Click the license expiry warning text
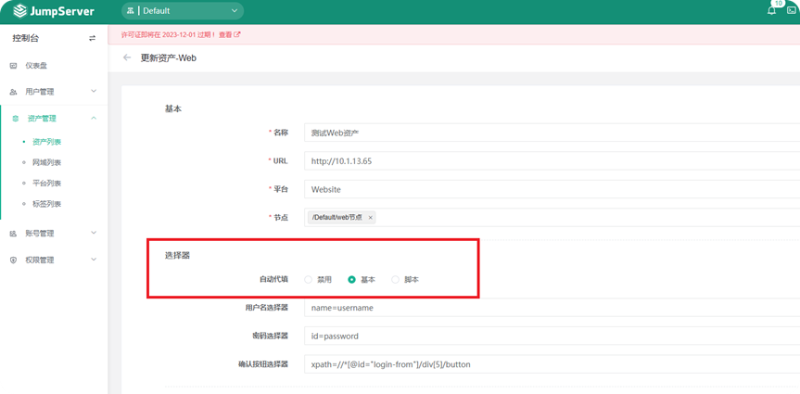Viewport: 800px width, 394px height. tap(168, 35)
